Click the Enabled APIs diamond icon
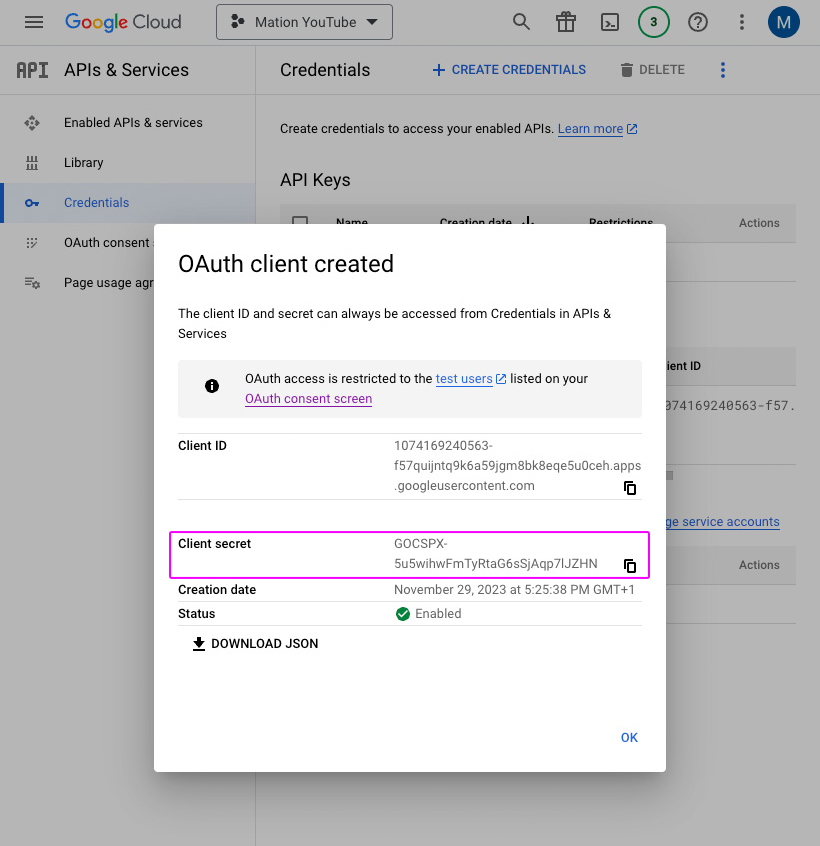This screenshot has height=846, width=820. 32,123
